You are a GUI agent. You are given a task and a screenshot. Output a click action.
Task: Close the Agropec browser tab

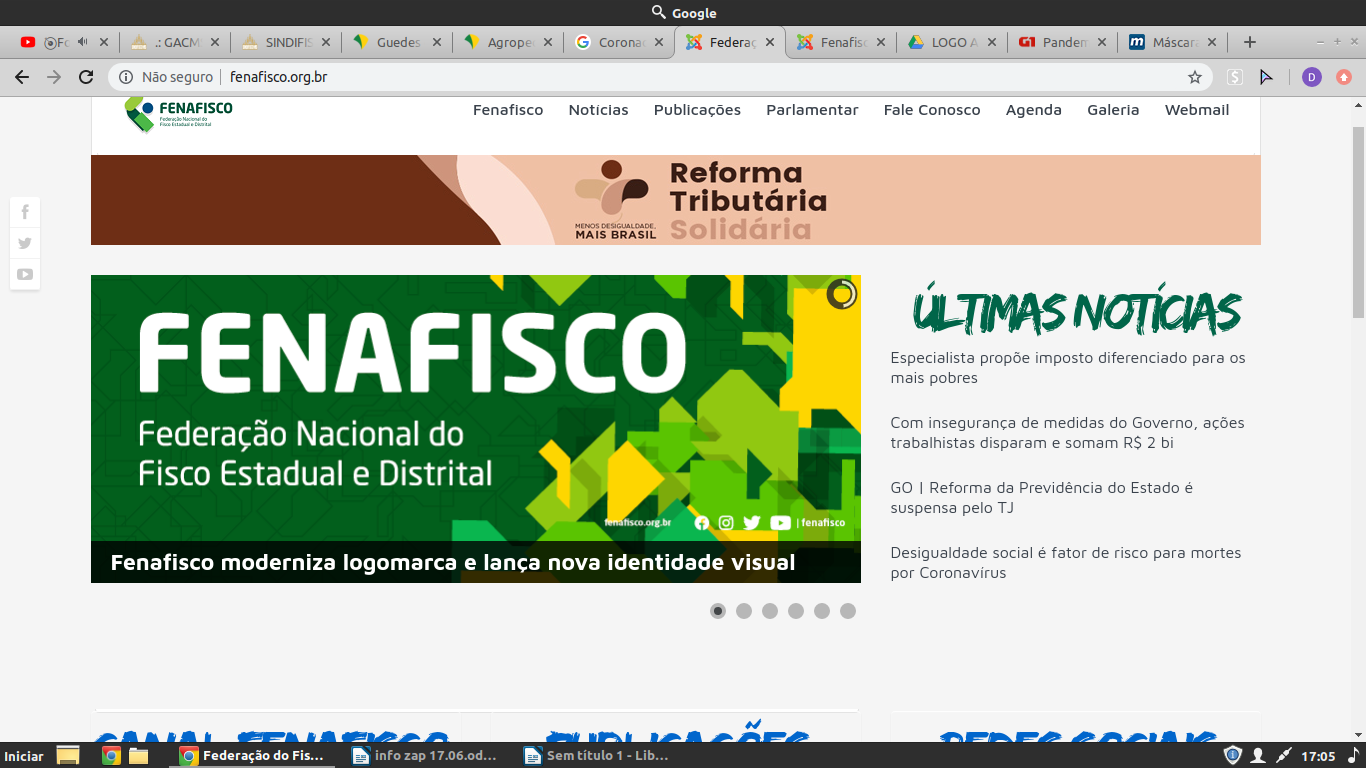pos(547,42)
